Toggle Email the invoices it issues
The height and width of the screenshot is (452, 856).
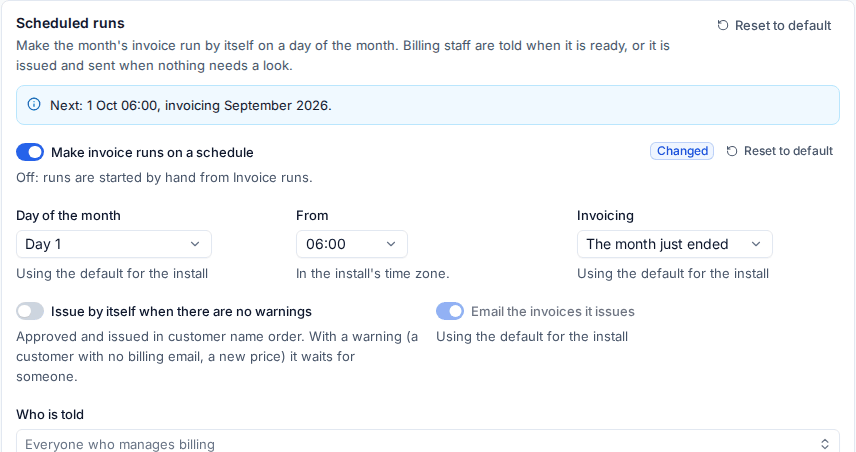[450, 311]
